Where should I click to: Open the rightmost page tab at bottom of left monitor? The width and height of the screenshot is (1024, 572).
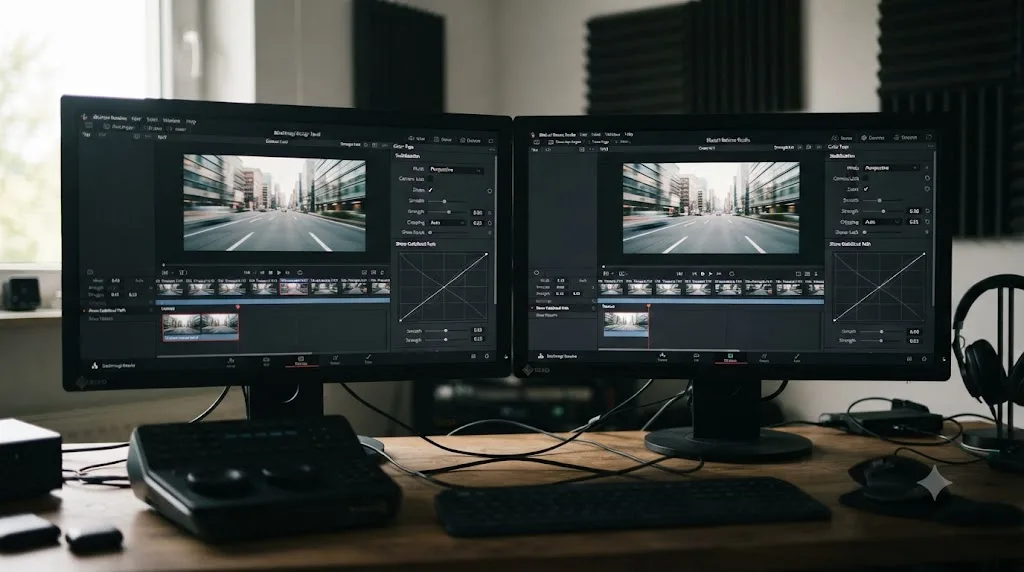click(x=368, y=358)
